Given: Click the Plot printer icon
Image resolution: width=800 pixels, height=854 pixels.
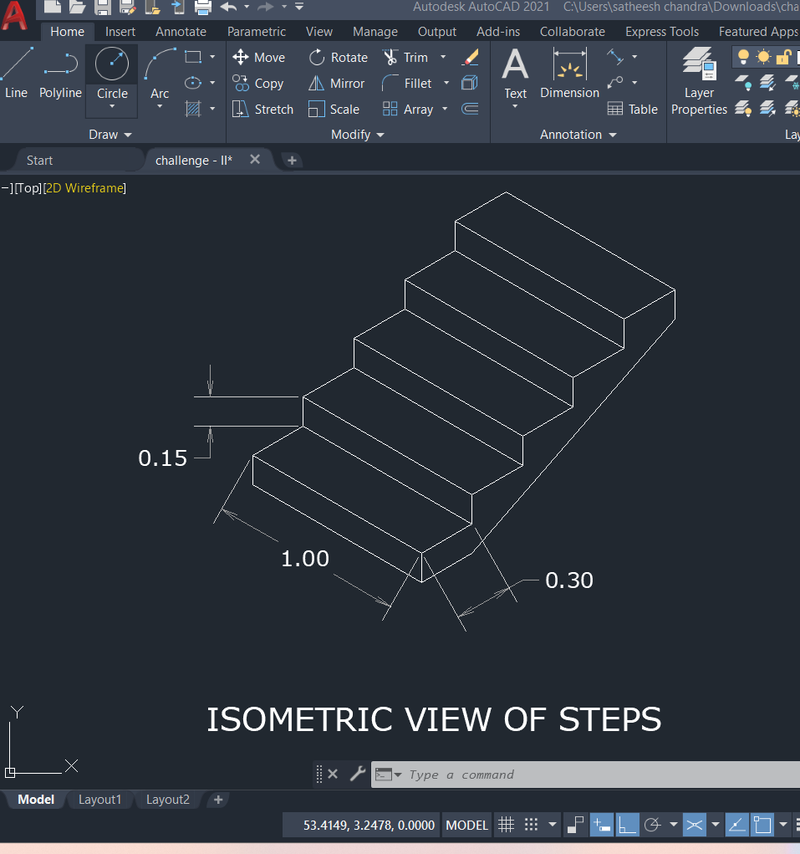Looking at the screenshot, I should pos(203,7).
